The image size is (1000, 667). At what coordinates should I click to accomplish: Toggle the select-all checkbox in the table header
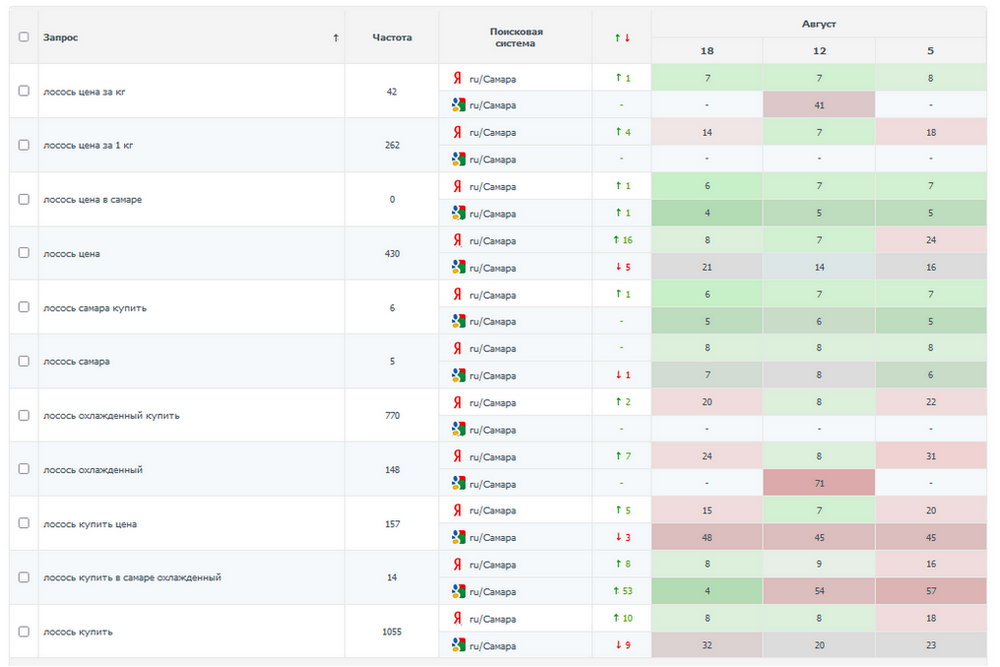(x=24, y=37)
